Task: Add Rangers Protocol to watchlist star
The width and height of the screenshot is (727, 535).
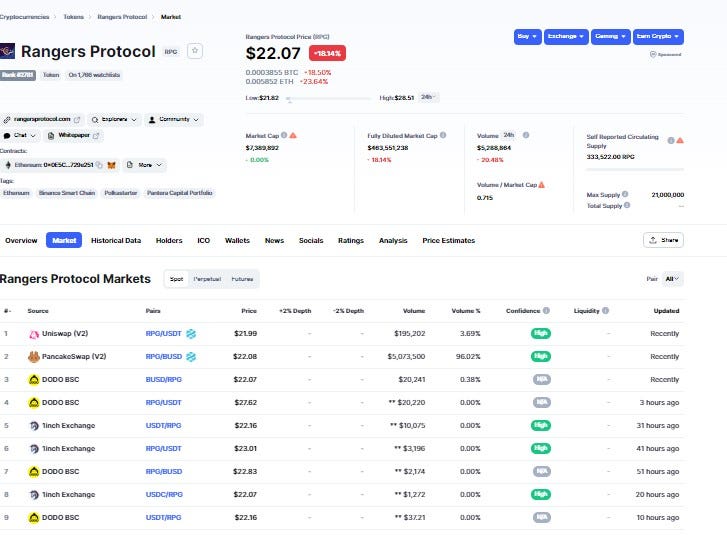Action: 195,51
